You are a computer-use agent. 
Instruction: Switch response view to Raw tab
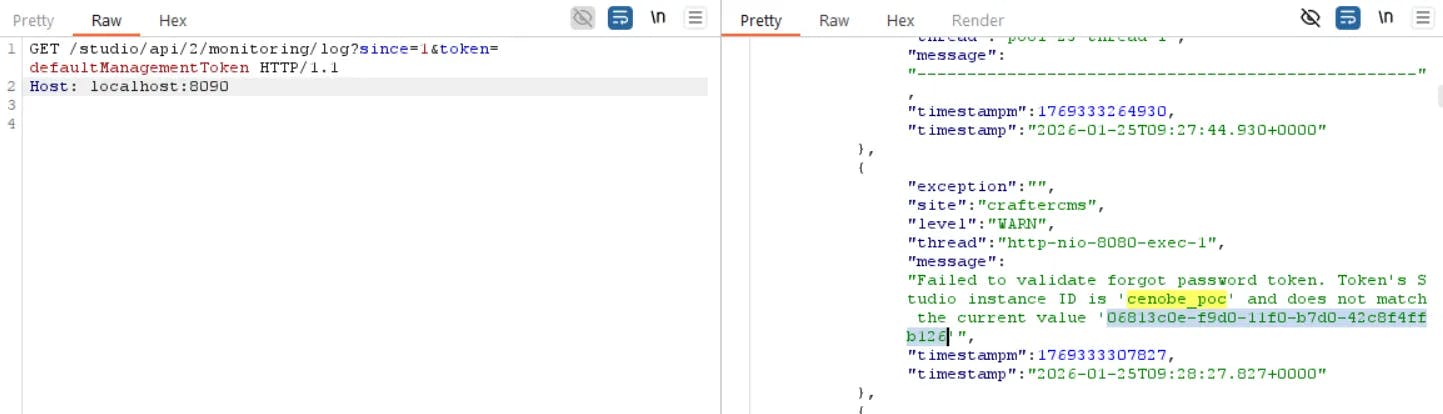tap(833, 20)
